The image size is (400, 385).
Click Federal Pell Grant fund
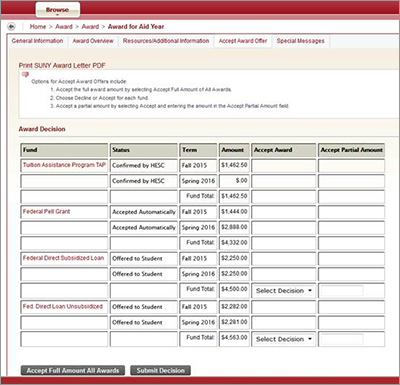coord(47,211)
